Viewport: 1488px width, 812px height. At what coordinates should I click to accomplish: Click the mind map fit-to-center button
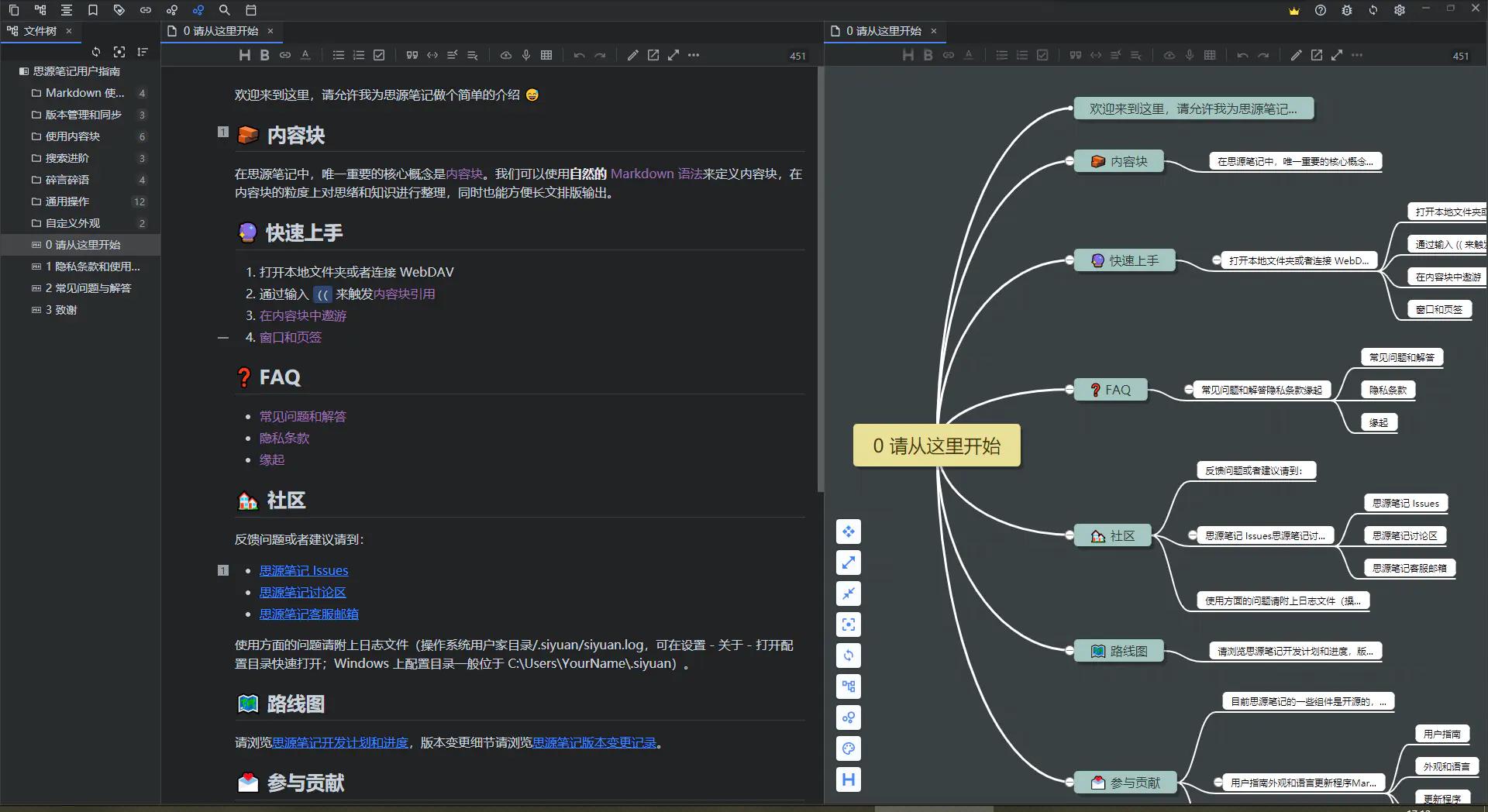(849, 624)
